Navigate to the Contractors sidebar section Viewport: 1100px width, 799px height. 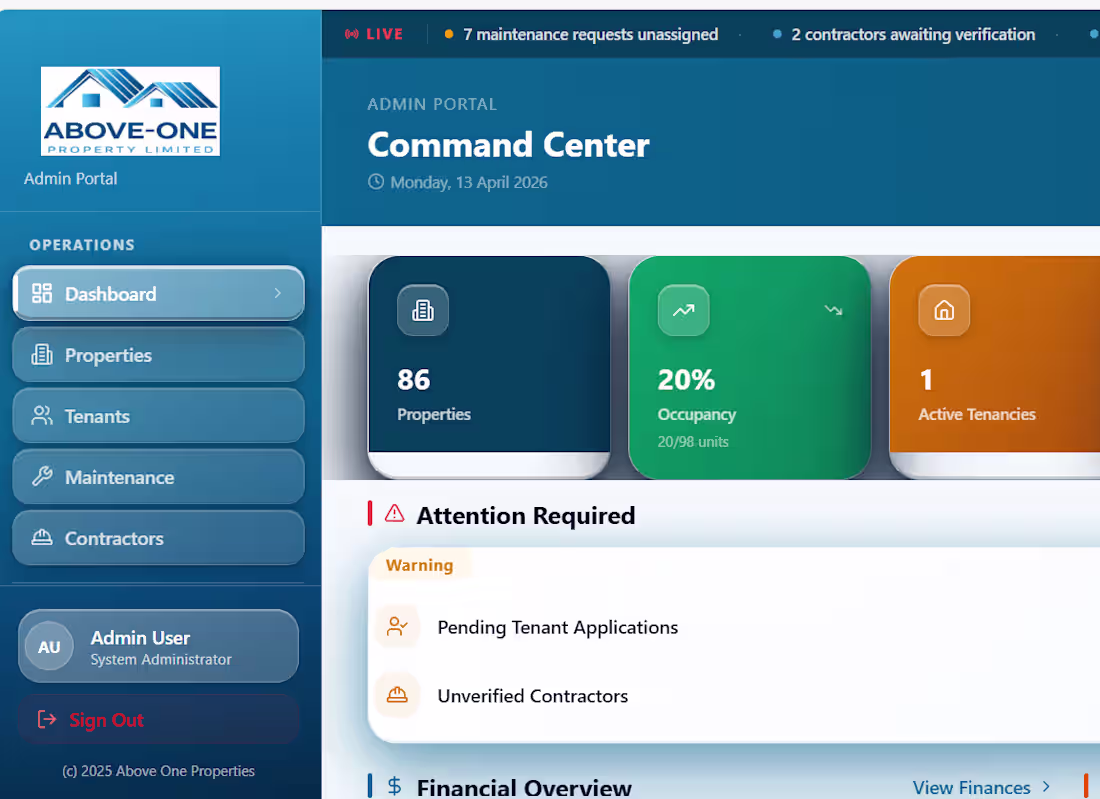click(x=159, y=538)
